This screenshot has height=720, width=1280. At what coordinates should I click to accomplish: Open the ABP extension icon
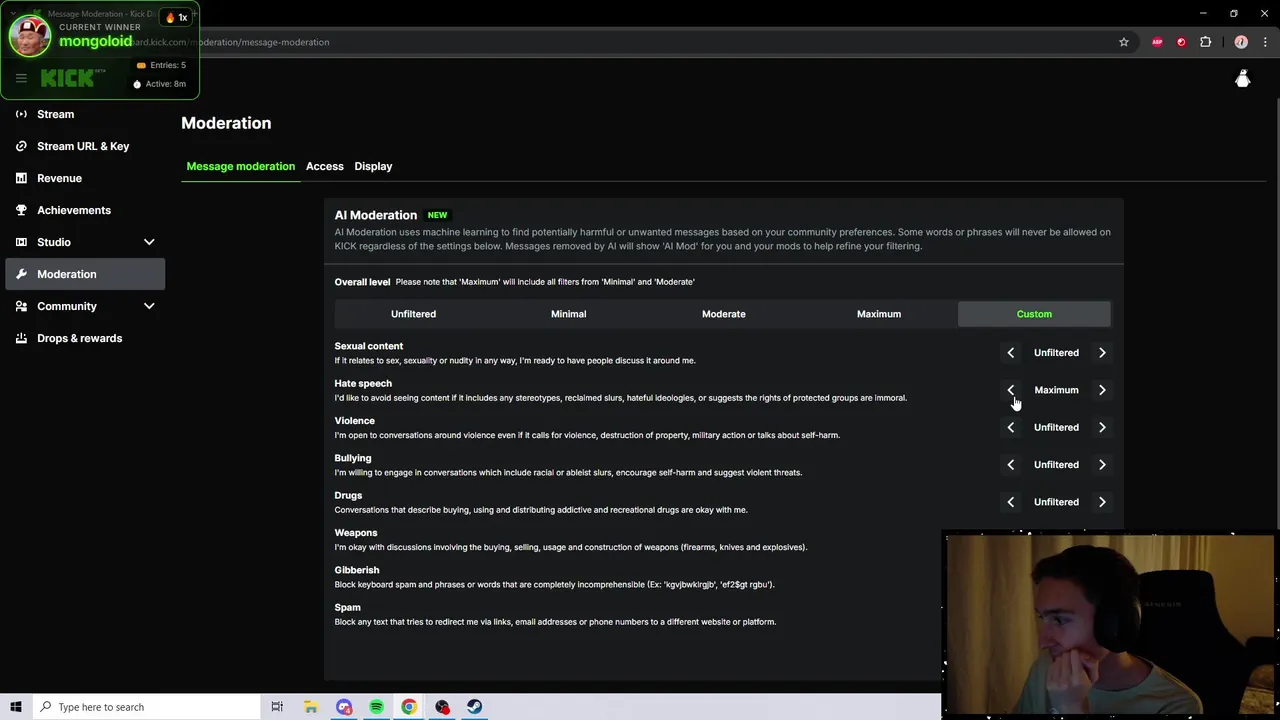pyautogui.click(x=1157, y=42)
